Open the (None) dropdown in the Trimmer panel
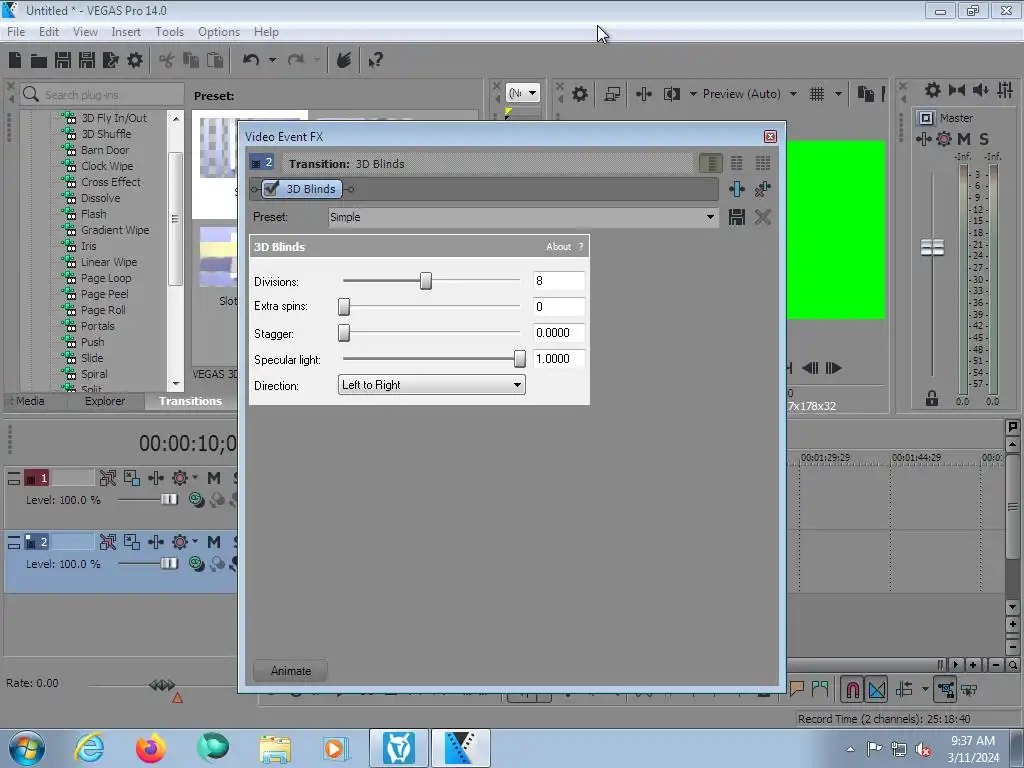 (522, 93)
